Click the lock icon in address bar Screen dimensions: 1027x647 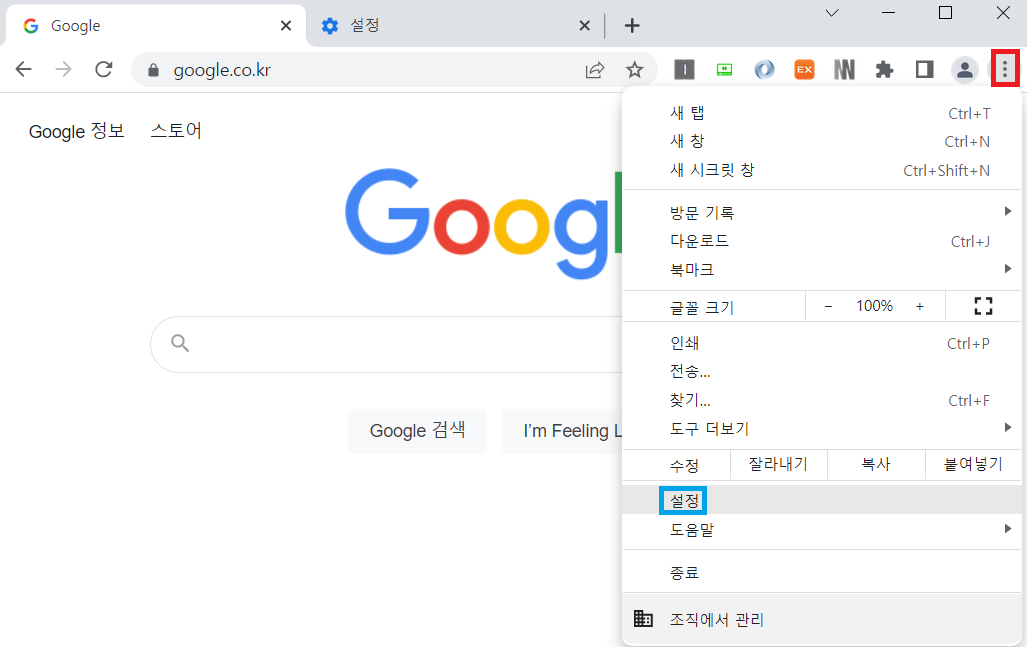(153, 70)
